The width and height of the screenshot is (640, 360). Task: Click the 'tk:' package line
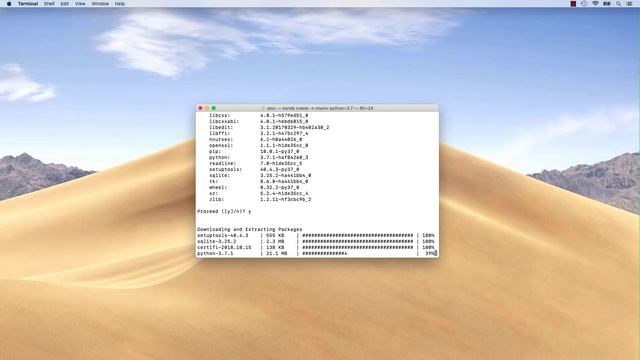(x=258, y=181)
